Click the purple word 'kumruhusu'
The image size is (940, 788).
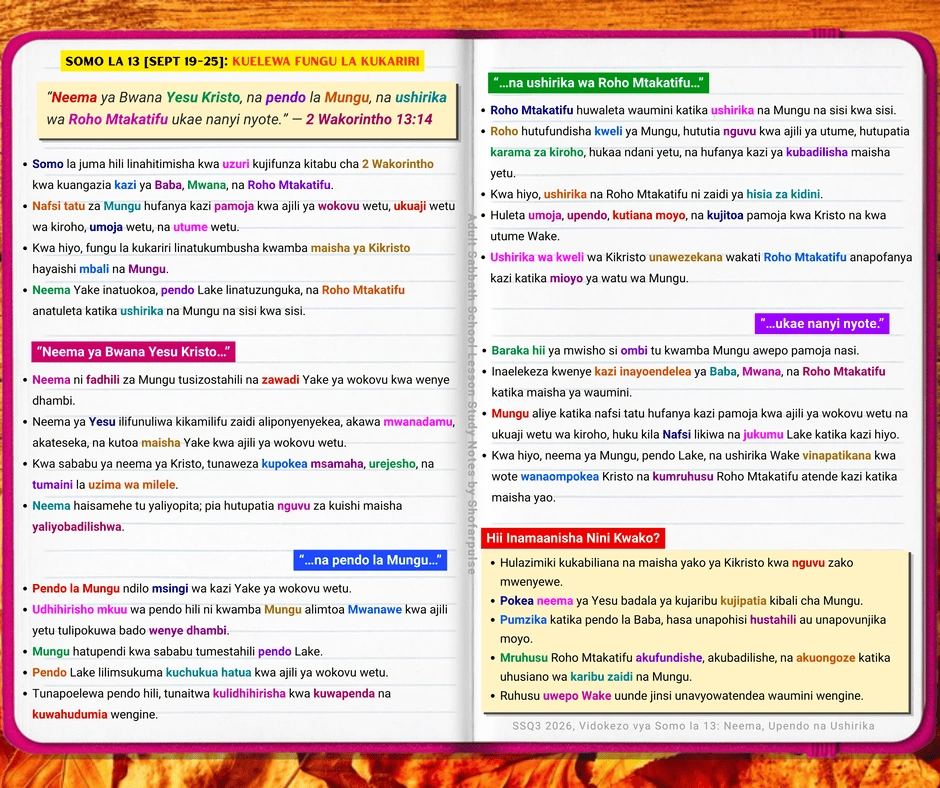(683, 476)
